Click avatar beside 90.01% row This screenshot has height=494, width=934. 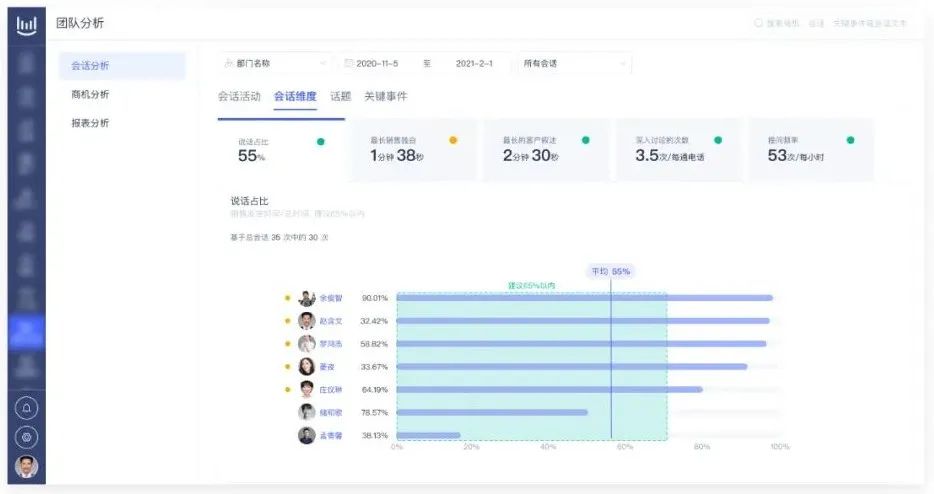pos(307,298)
